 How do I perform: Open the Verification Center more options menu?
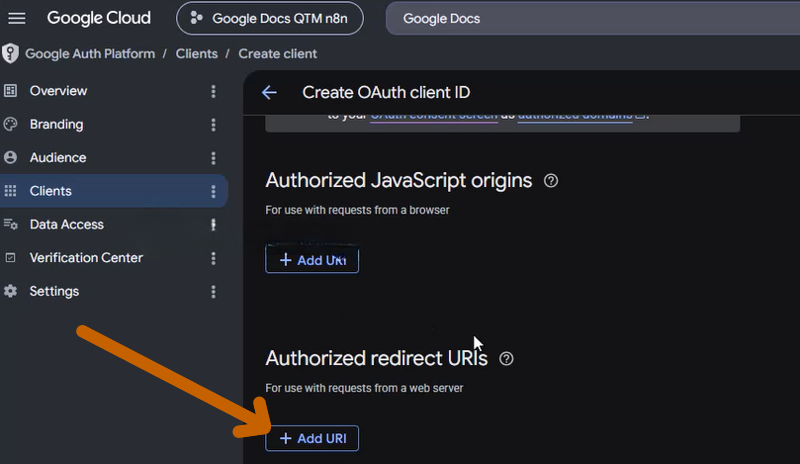point(213,258)
